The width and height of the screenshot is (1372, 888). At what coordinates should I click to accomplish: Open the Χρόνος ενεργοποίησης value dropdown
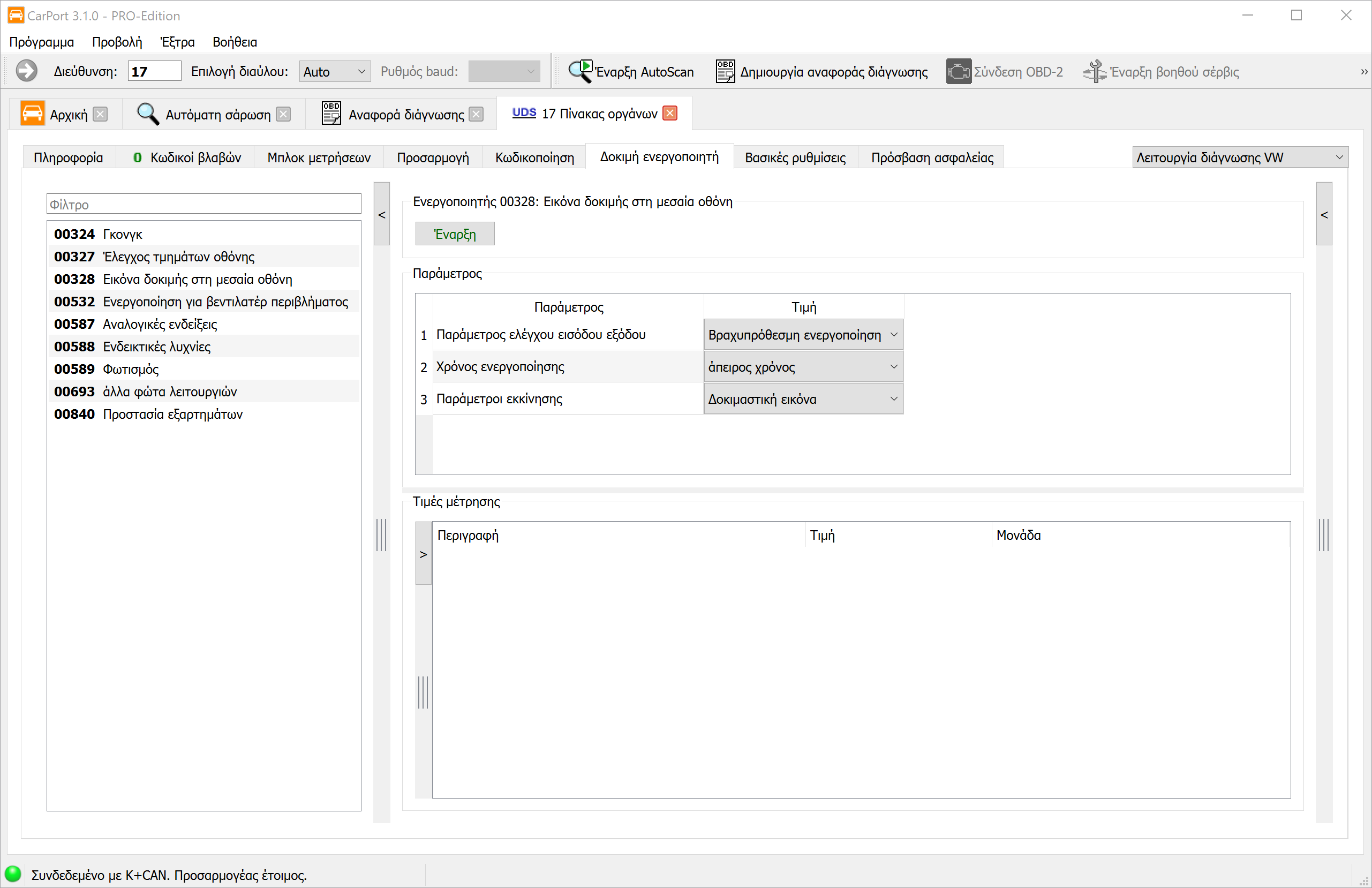[x=803, y=367]
